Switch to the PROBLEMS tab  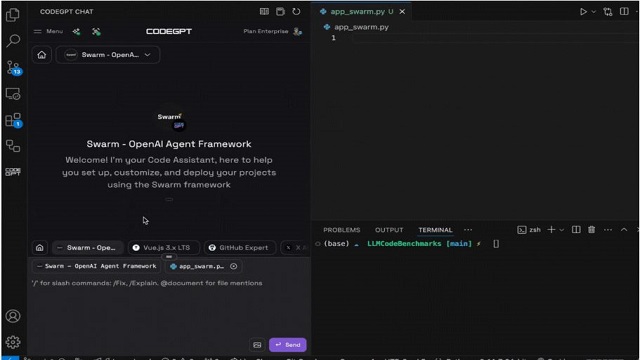click(342, 230)
